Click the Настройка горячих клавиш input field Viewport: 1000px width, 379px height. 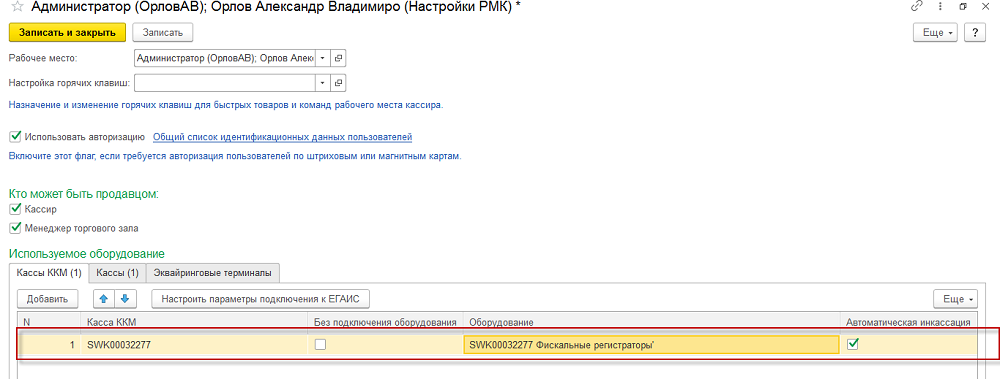[225, 83]
